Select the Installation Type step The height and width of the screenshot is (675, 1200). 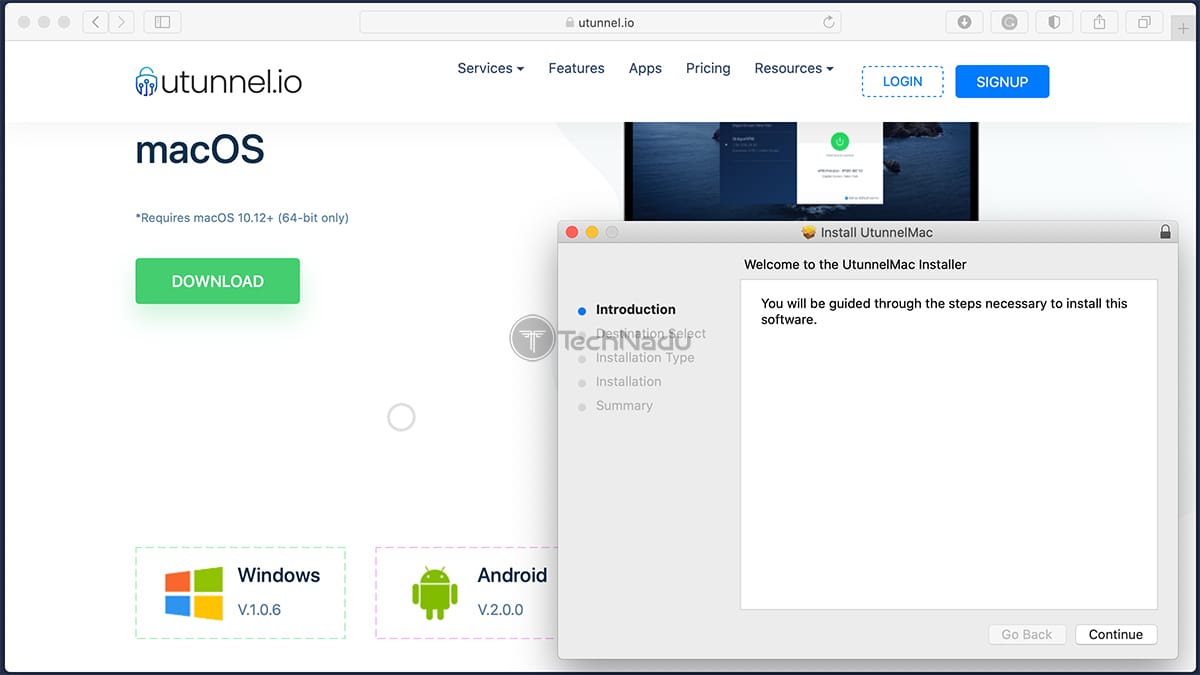[x=645, y=358]
